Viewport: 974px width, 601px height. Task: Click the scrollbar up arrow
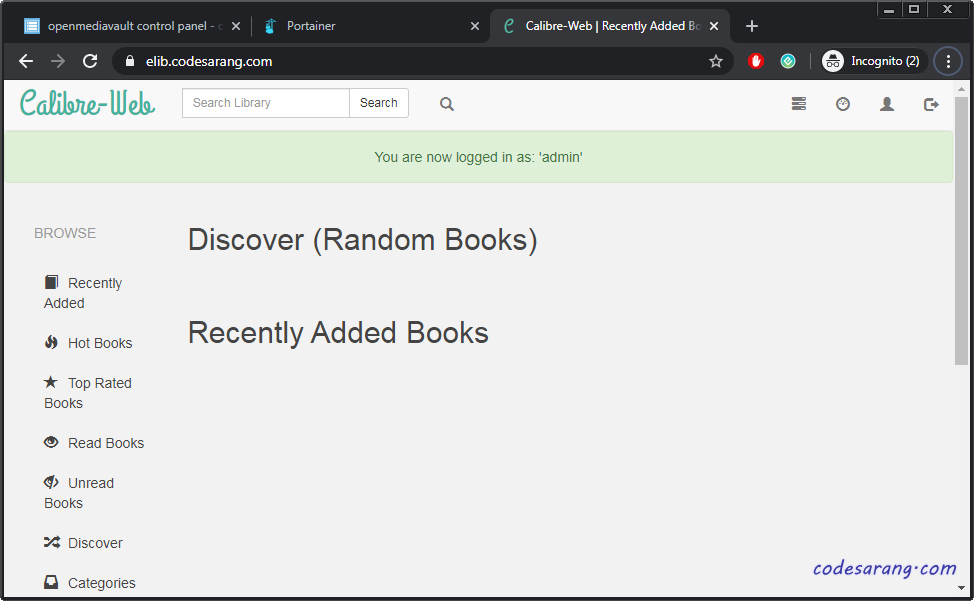(x=962, y=89)
